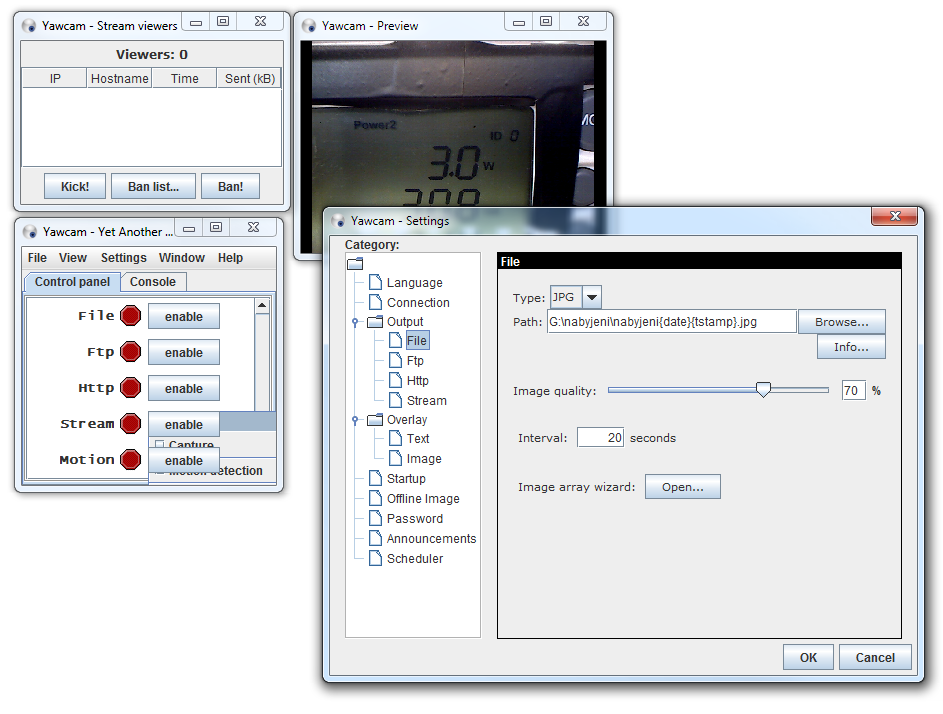The image size is (943, 714).
Task: Open the Ban list... in Stream viewers
Action: 153,186
